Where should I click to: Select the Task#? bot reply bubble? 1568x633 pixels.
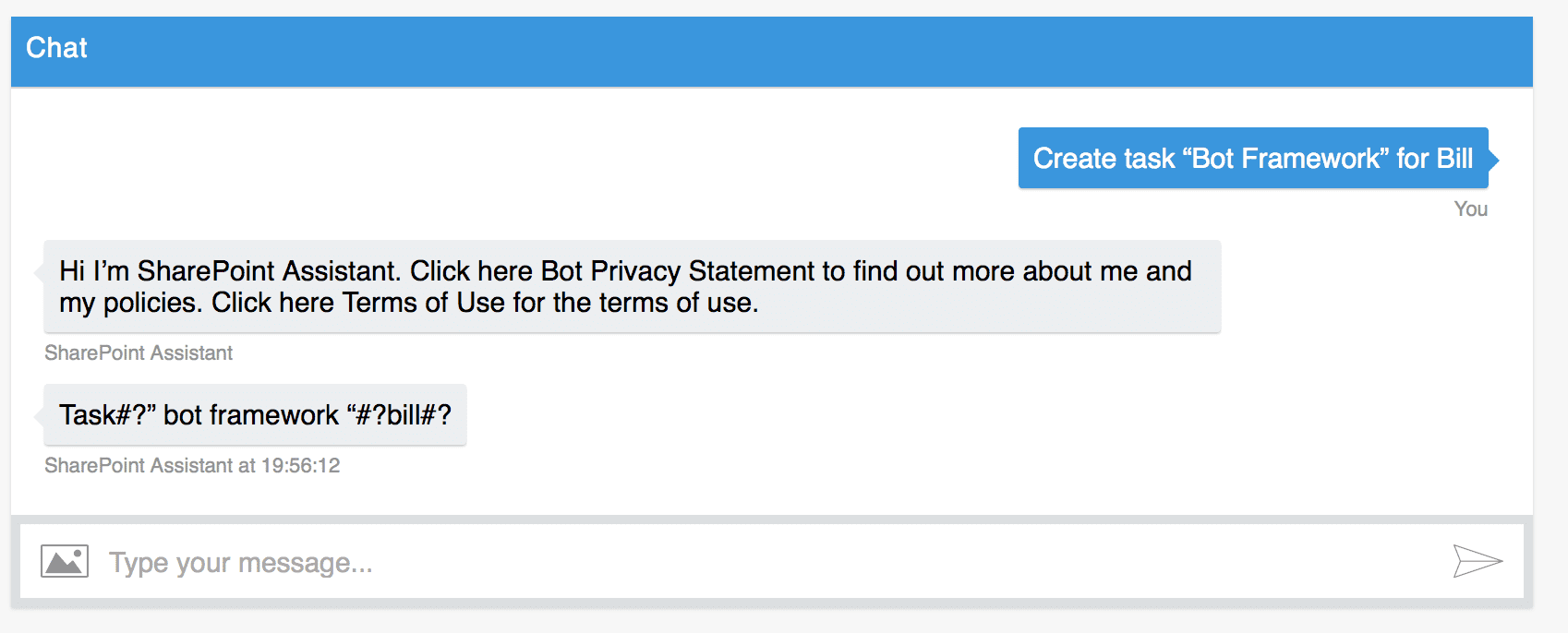255,415
